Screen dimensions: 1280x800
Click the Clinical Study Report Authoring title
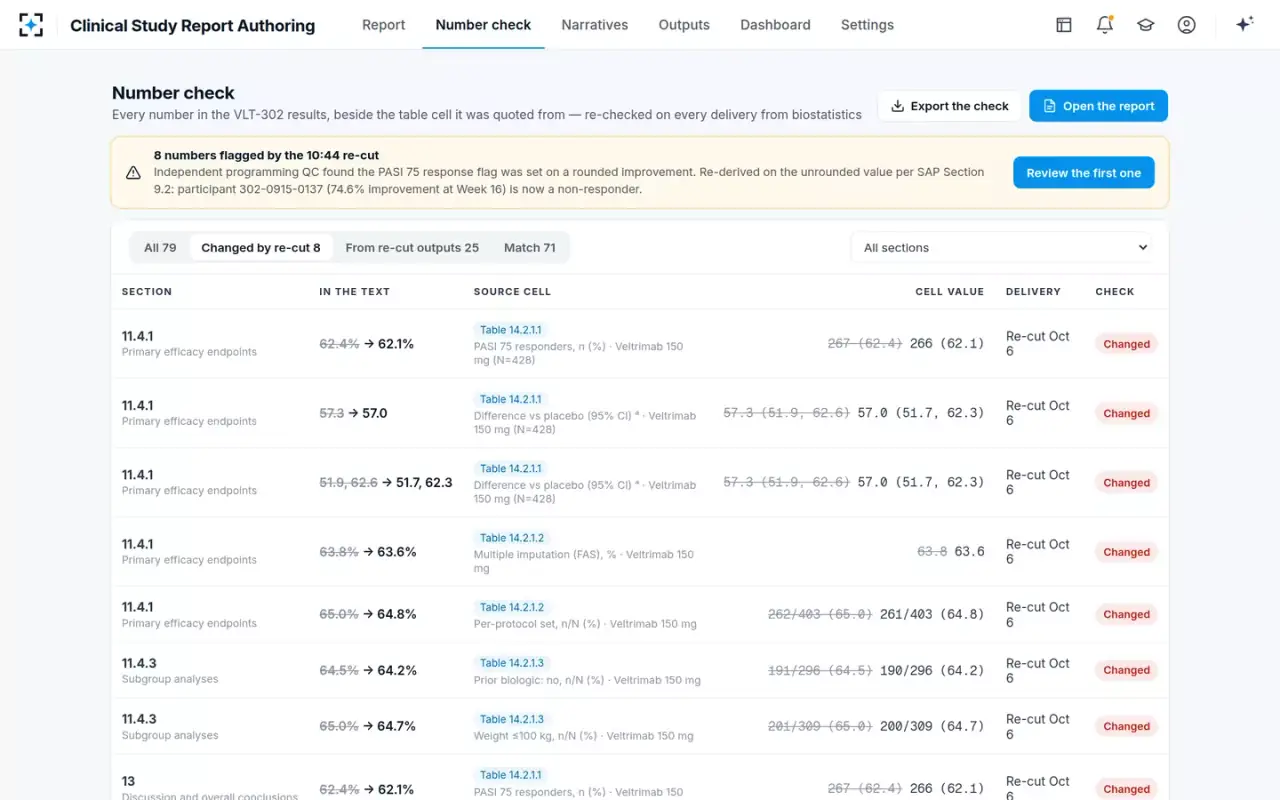192,26
